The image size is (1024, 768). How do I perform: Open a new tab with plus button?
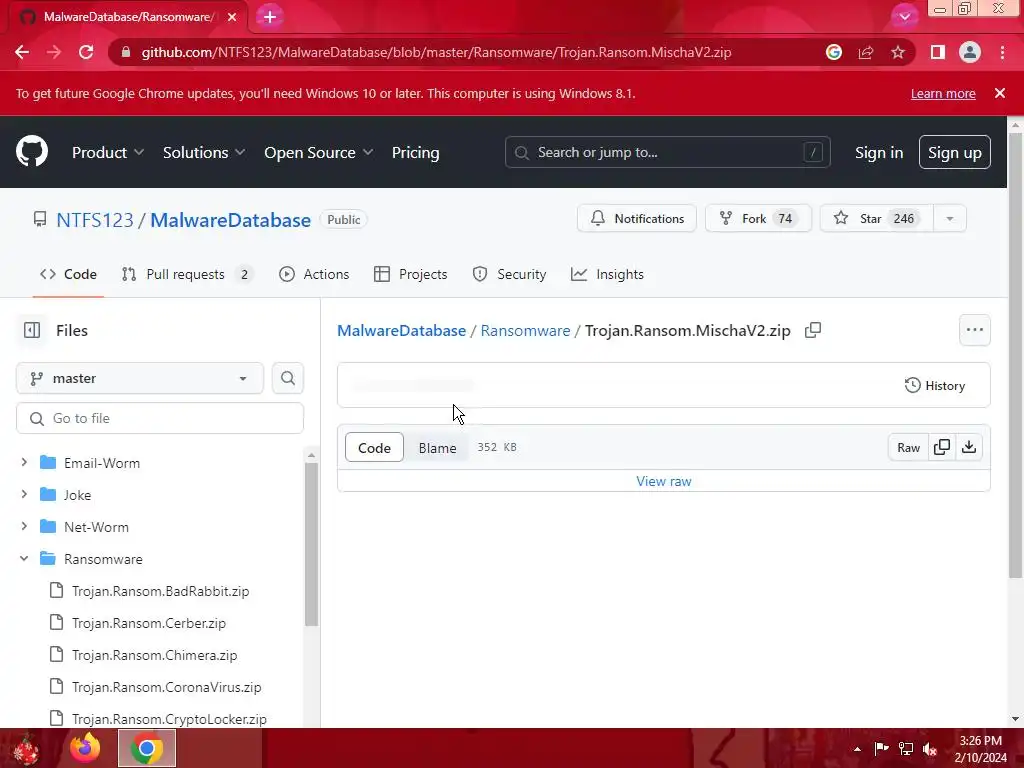[x=270, y=17]
